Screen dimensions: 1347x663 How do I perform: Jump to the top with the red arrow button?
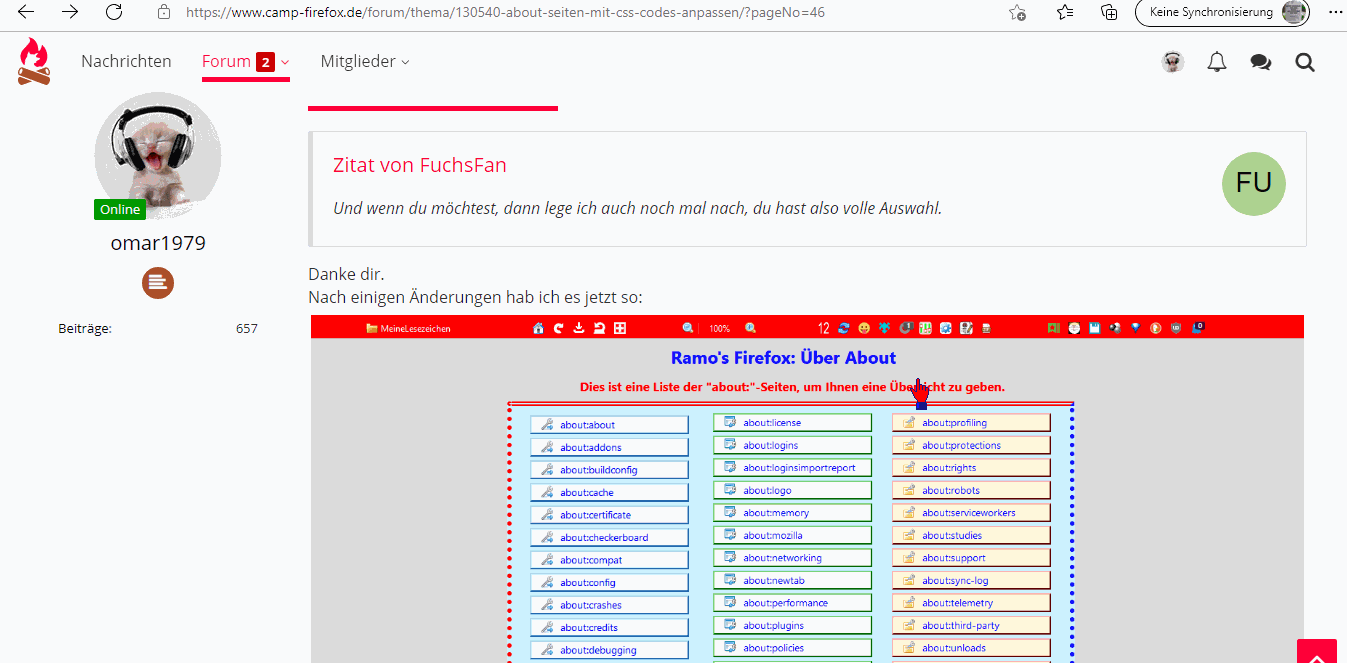1317,651
